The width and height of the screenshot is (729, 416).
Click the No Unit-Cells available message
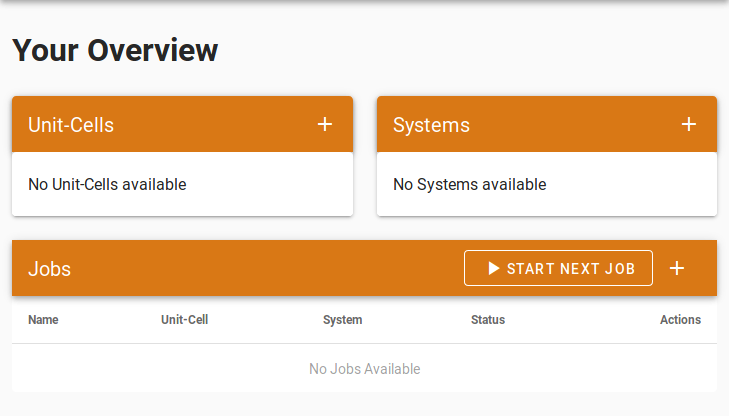coord(107,184)
